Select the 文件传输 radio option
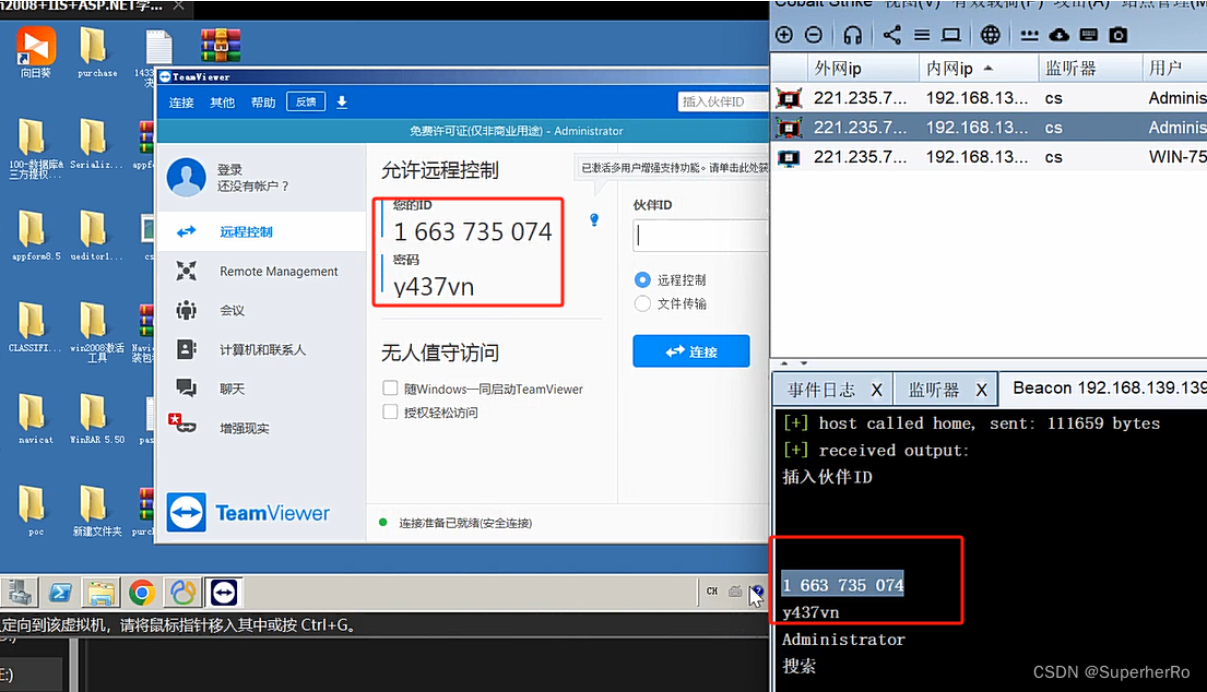 click(643, 304)
